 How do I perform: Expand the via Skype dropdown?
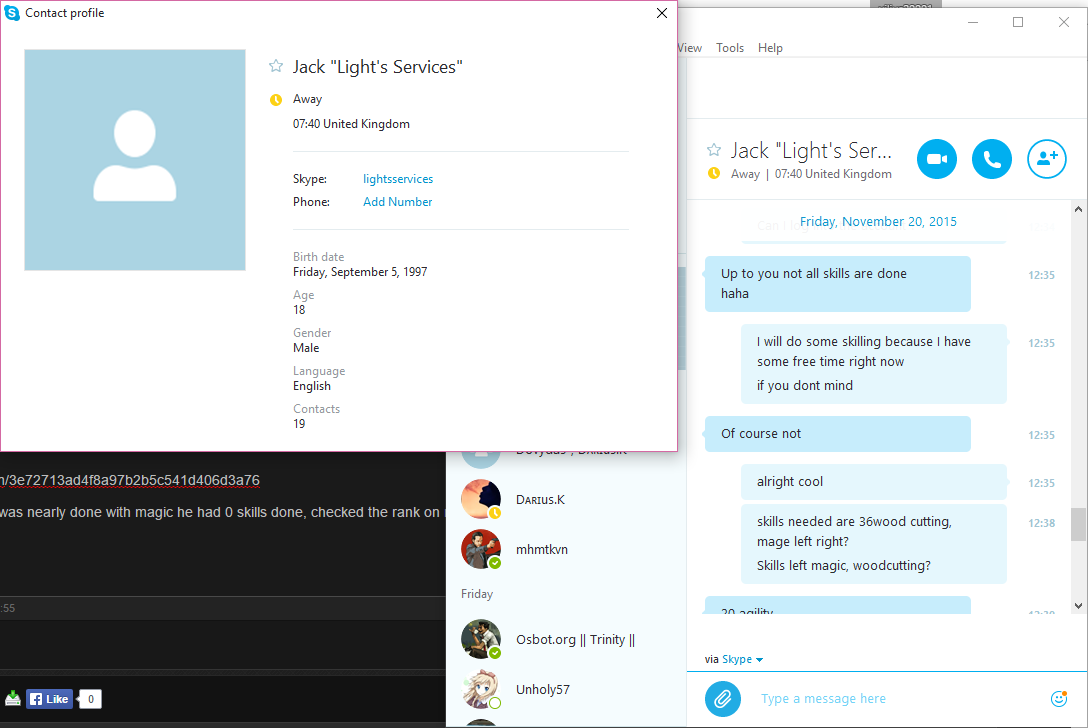(742, 659)
